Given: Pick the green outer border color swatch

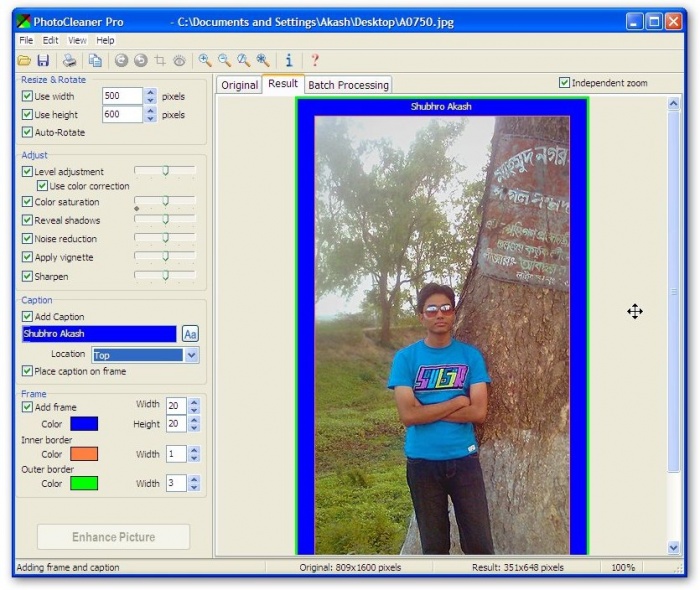Looking at the screenshot, I should point(84,484).
